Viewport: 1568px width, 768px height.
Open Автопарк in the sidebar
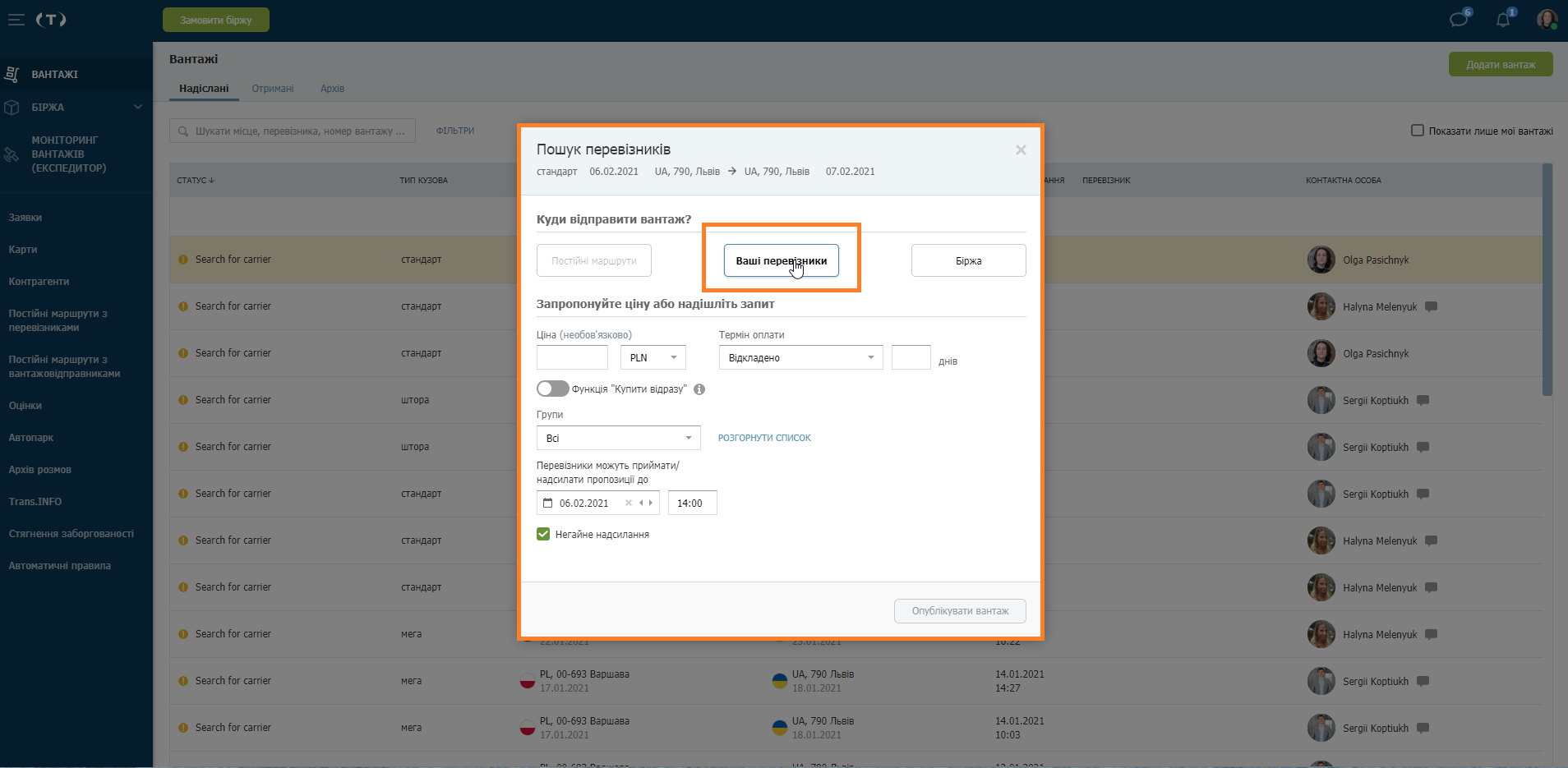(x=31, y=438)
